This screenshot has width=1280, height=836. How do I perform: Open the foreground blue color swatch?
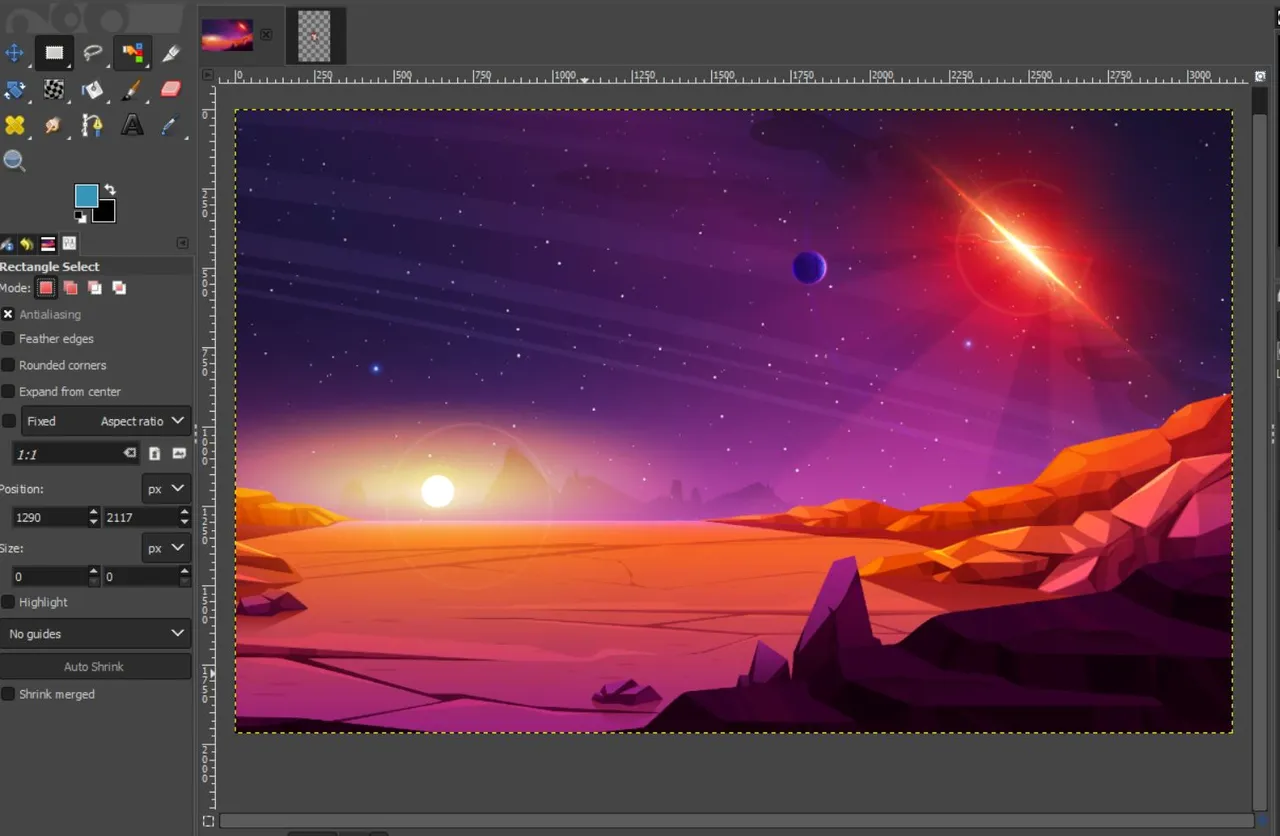pyautogui.click(x=86, y=196)
